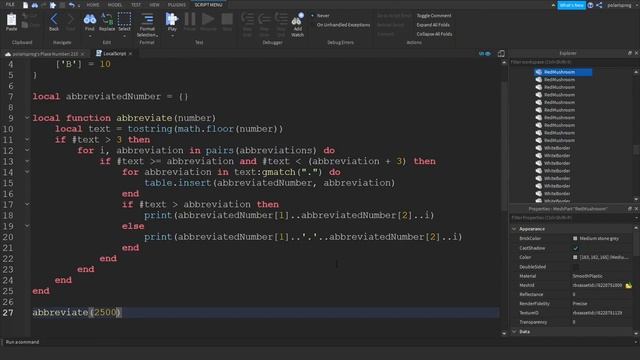
Task: Open the FILE menu
Action: (10, 4)
